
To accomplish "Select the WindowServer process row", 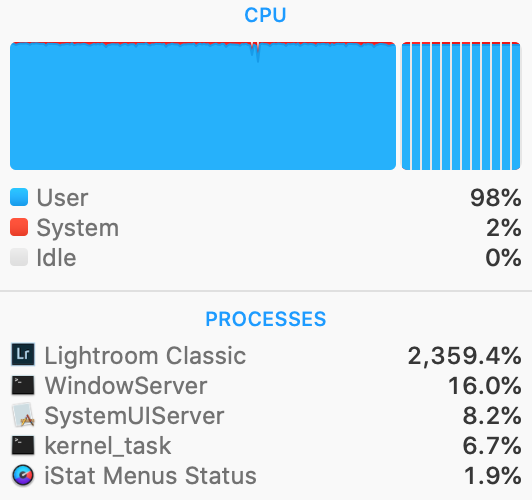I will click(x=266, y=385).
